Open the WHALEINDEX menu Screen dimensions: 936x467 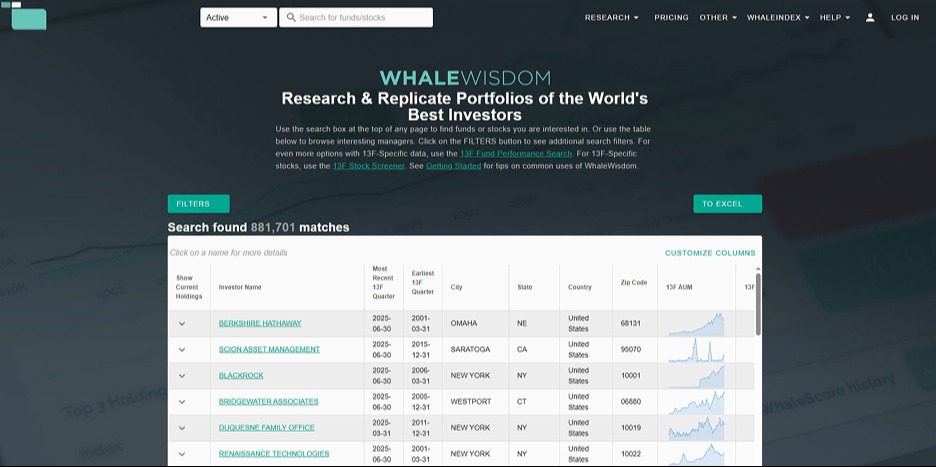click(x=778, y=18)
